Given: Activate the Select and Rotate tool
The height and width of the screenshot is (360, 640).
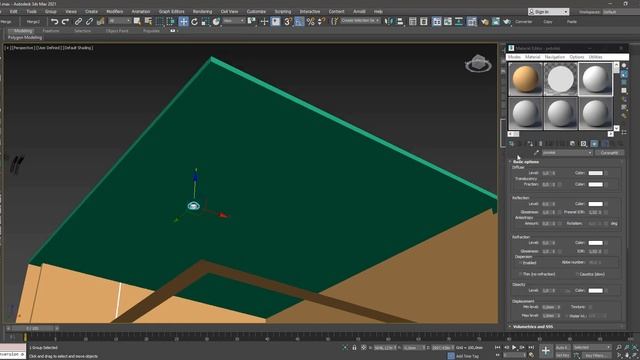Looking at the screenshot, I should [194, 22].
